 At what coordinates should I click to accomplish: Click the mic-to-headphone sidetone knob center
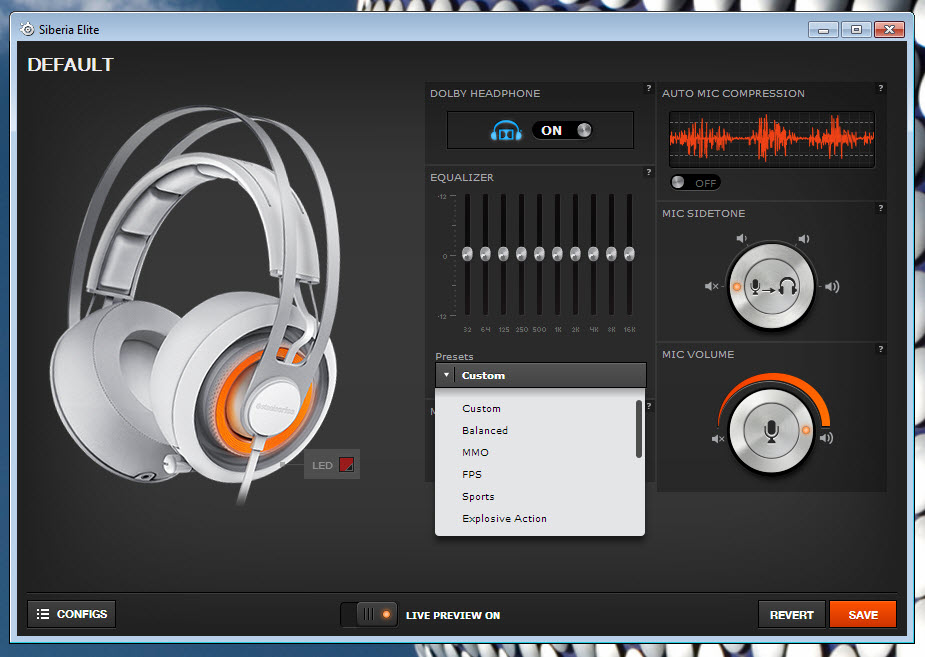pos(772,287)
